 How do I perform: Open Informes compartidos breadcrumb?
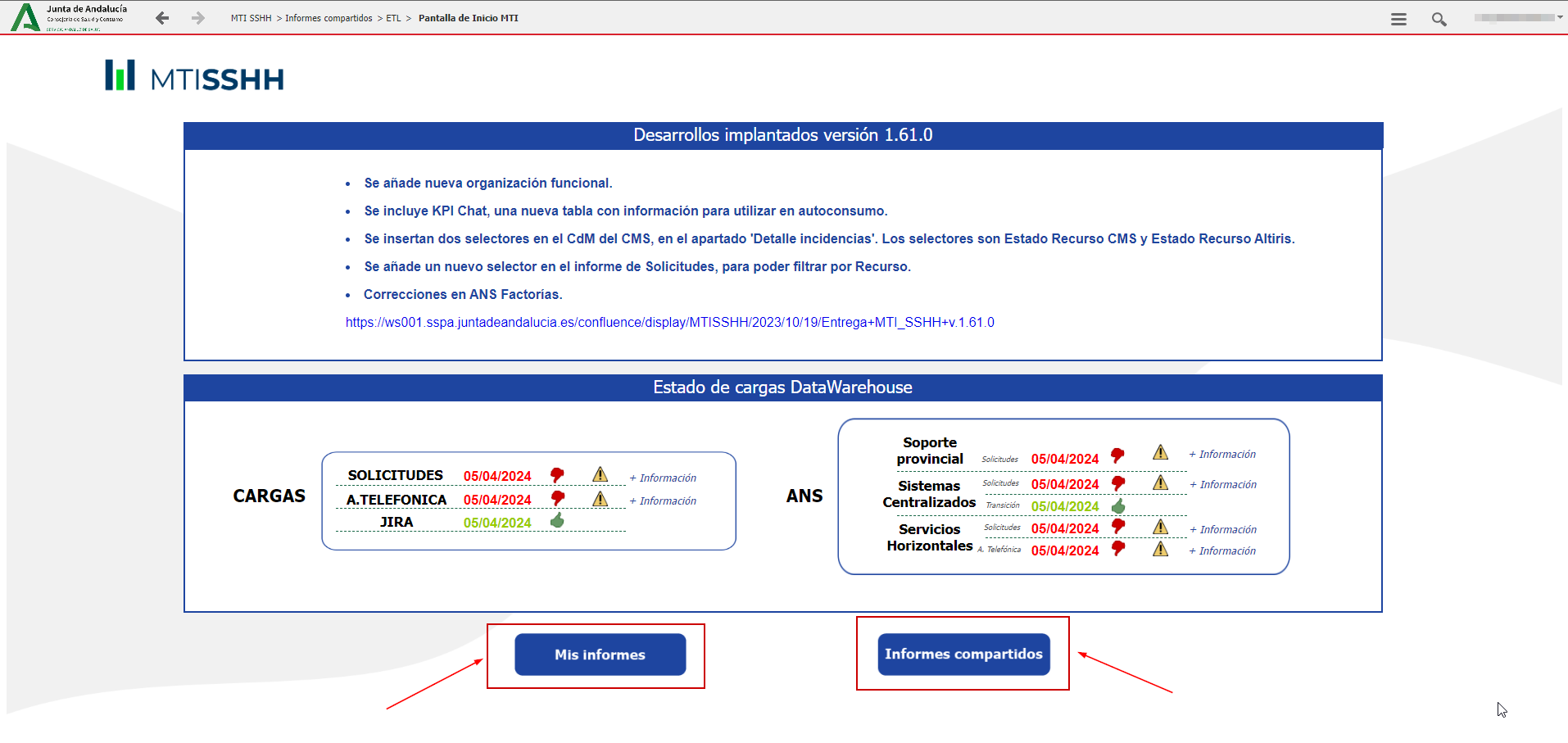329,18
